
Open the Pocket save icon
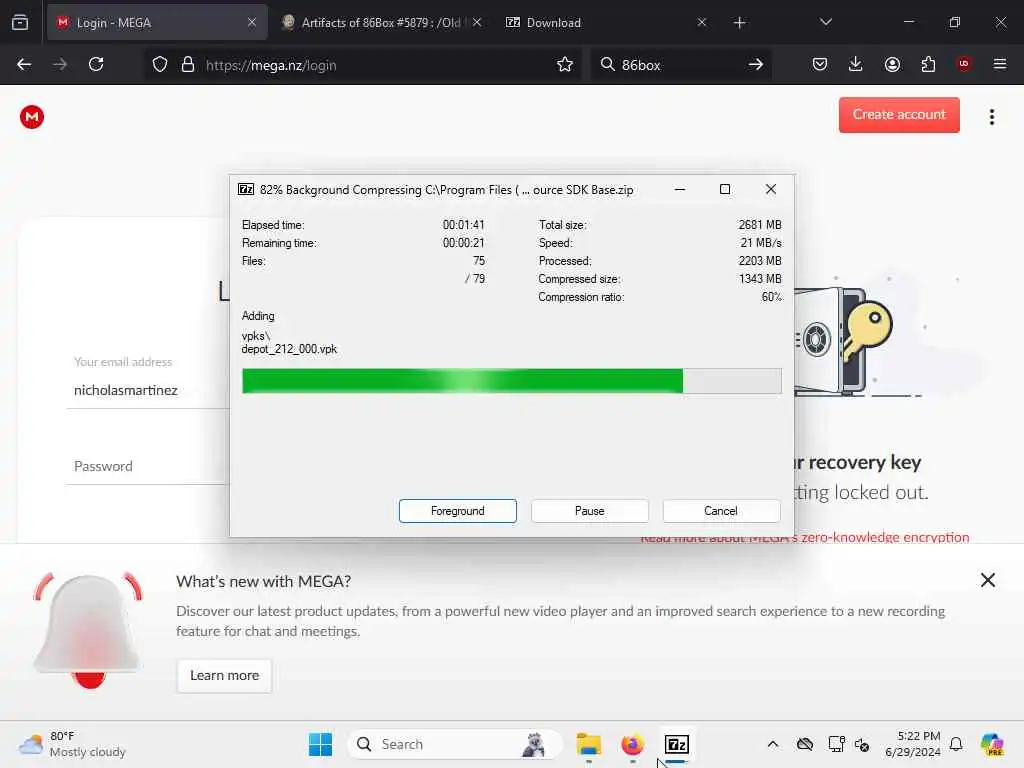click(820, 65)
